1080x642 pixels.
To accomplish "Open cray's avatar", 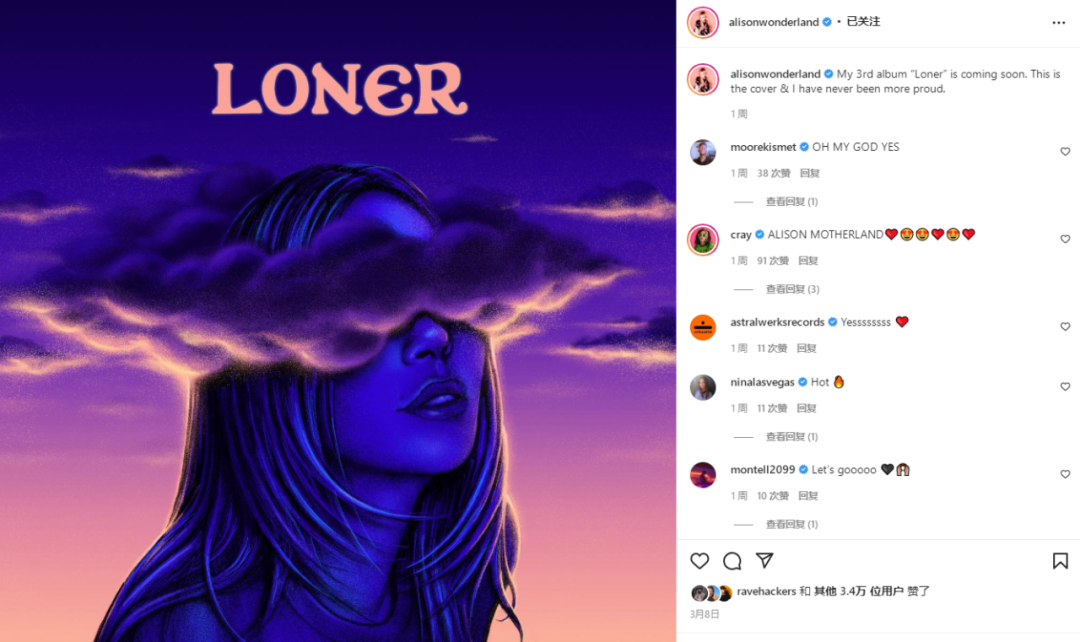I will (x=703, y=240).
